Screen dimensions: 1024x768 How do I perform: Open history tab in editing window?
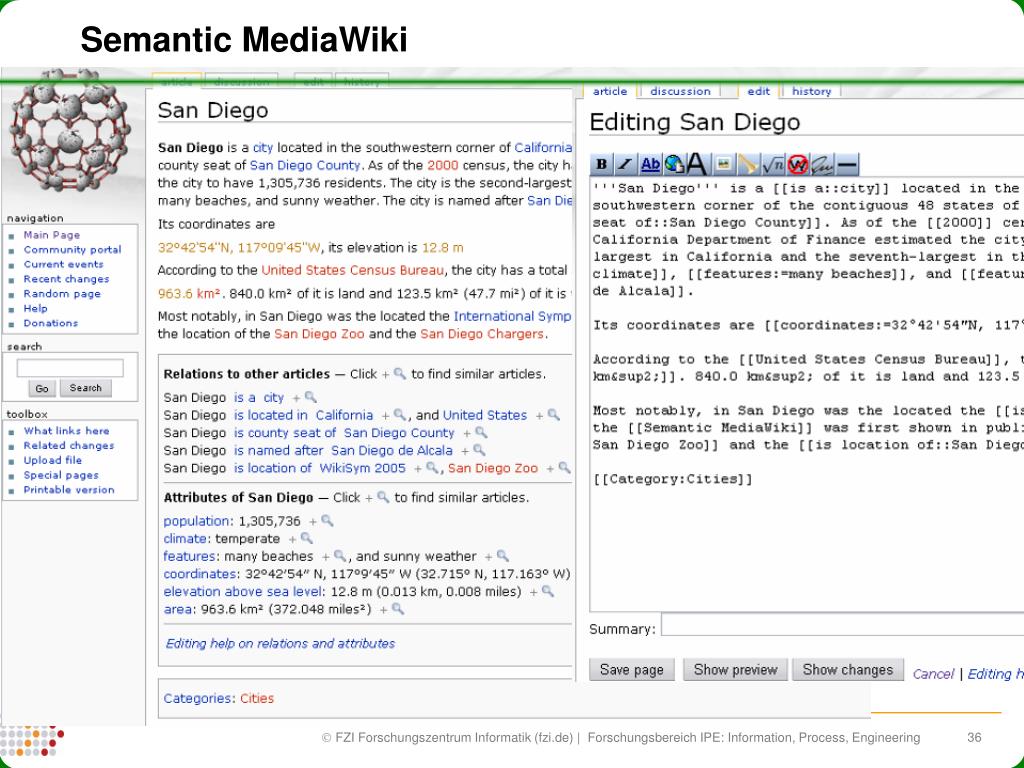coord(811,91)
